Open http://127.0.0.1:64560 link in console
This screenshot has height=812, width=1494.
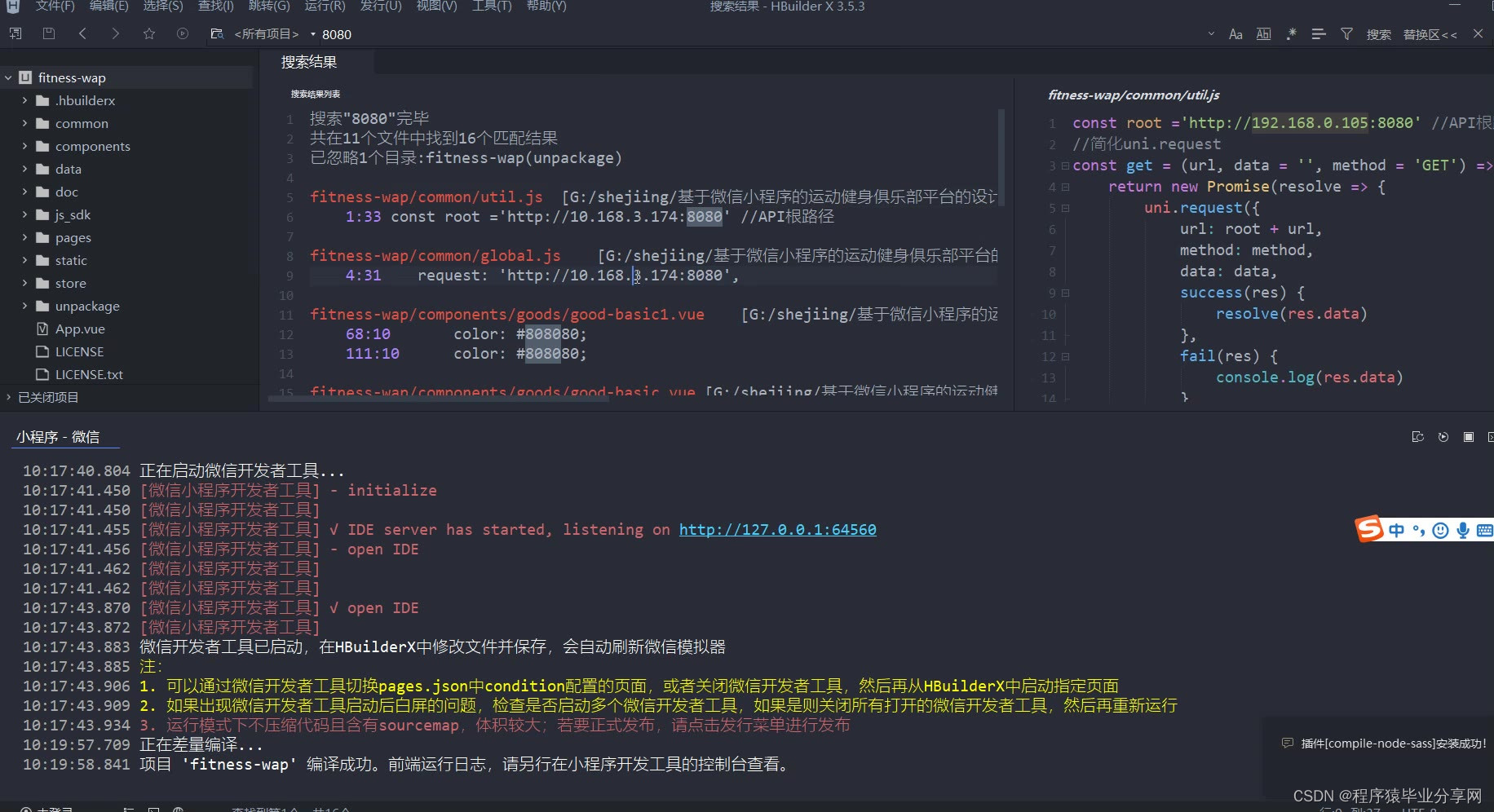pos(777,530)
